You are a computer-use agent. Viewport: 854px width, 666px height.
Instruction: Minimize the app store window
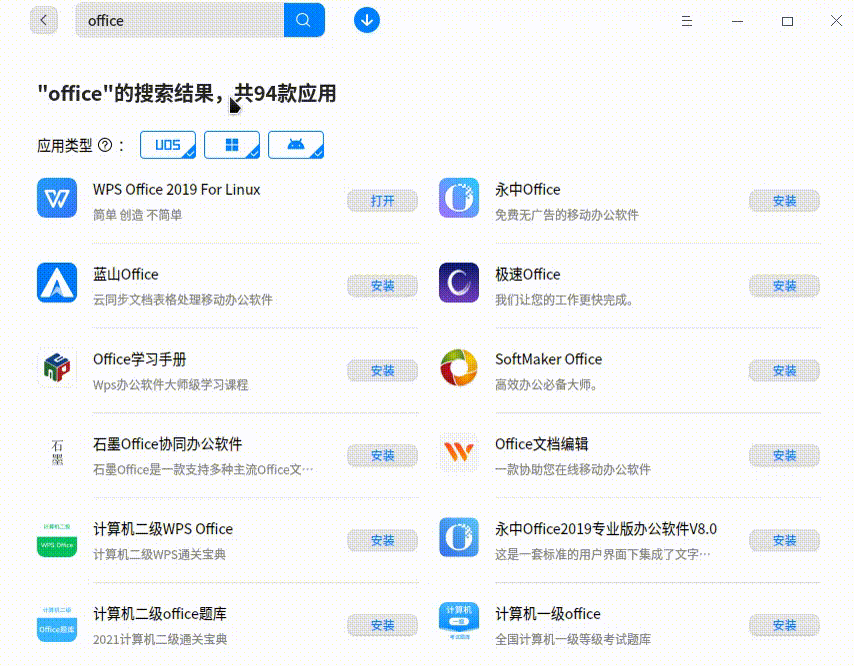[737, 21]
